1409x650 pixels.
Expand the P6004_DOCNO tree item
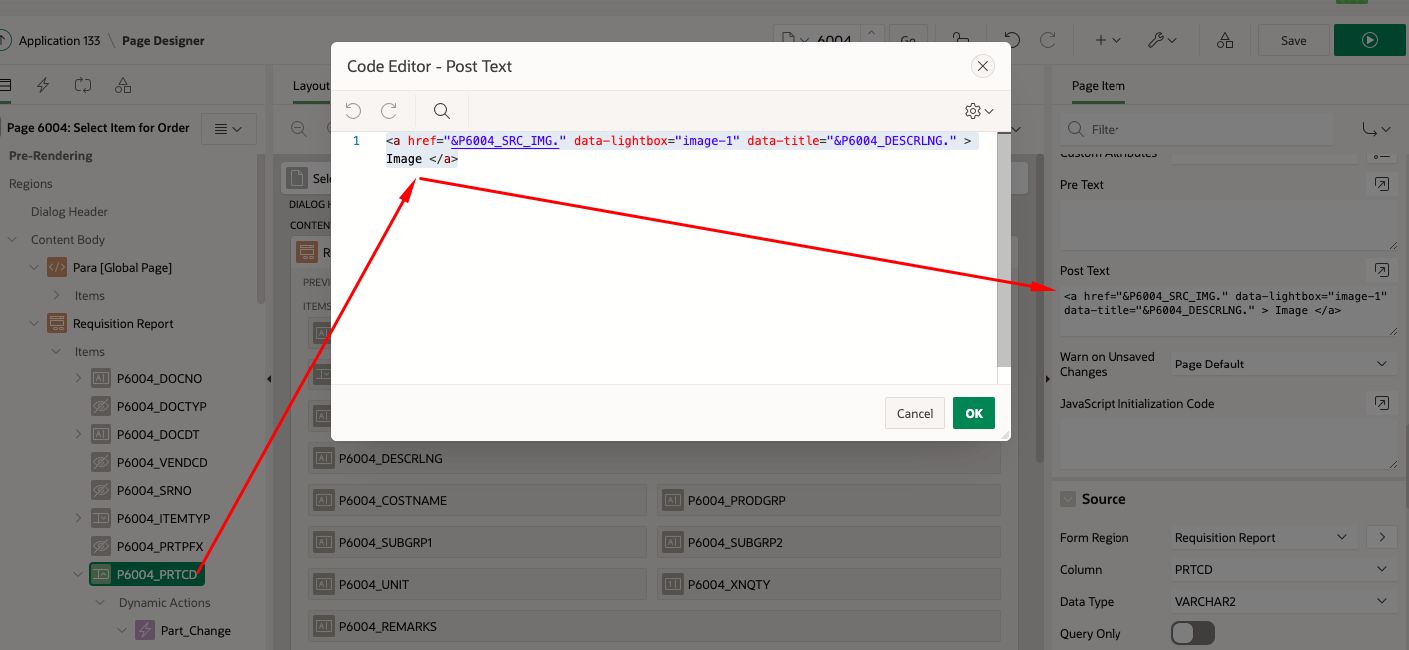pos(78,379)
